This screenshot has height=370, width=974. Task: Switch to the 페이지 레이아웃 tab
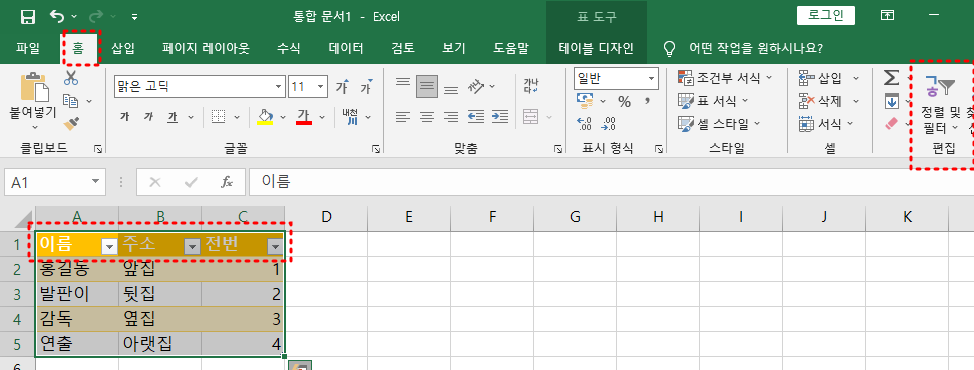pyautogui.click(x=206, y=48)
